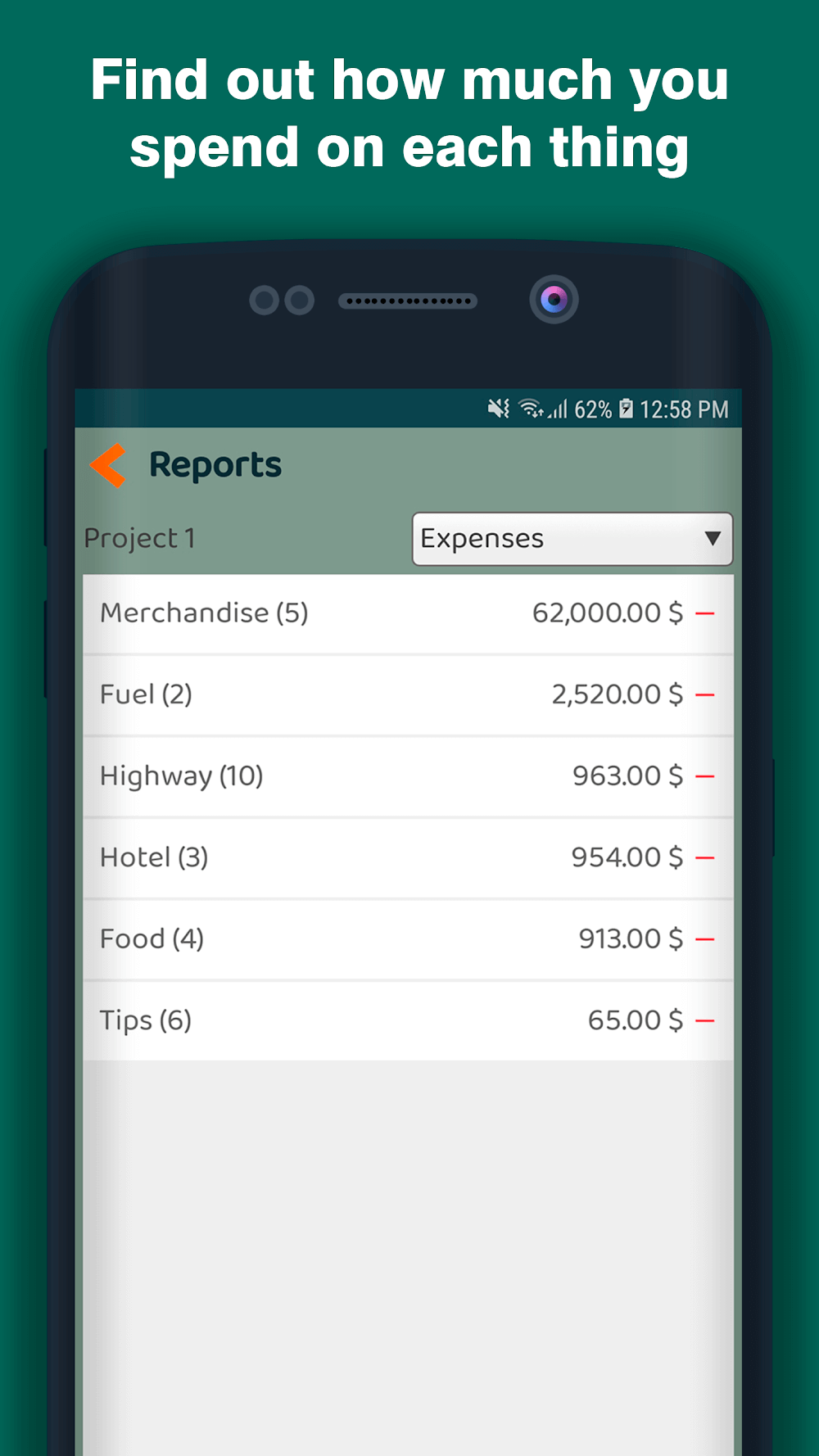The image size is (819, 1456).
Task: Choose the Food (4) entry
Action: point(152,938)
